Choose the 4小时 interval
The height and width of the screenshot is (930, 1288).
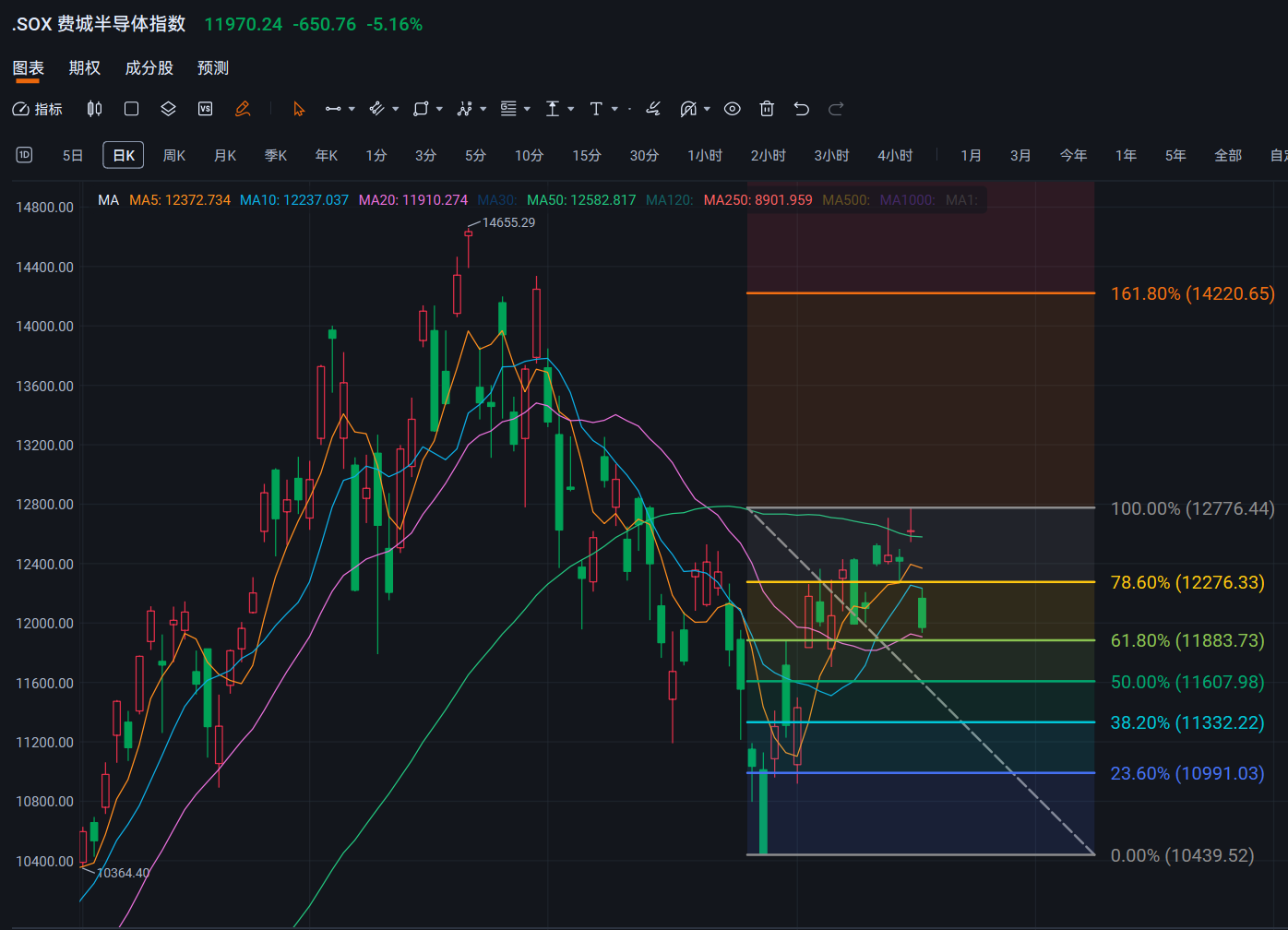pyautogui.click(x=895, y=155)
